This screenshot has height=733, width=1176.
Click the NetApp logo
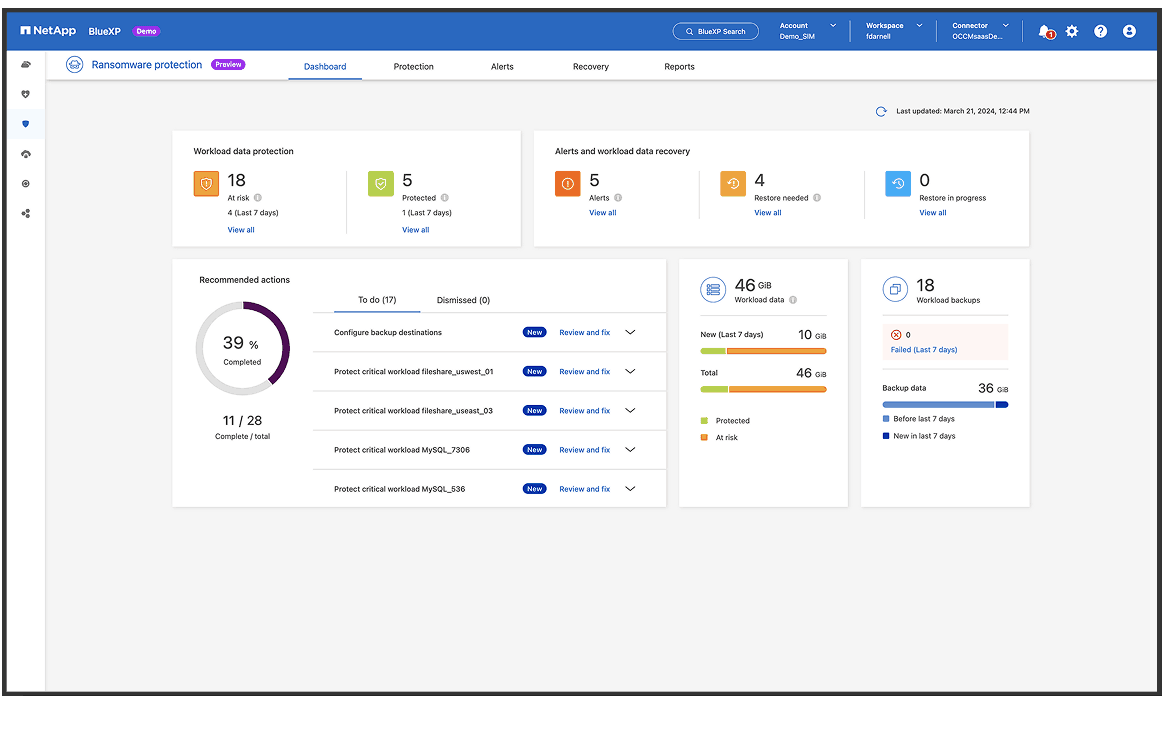(48, 31)
